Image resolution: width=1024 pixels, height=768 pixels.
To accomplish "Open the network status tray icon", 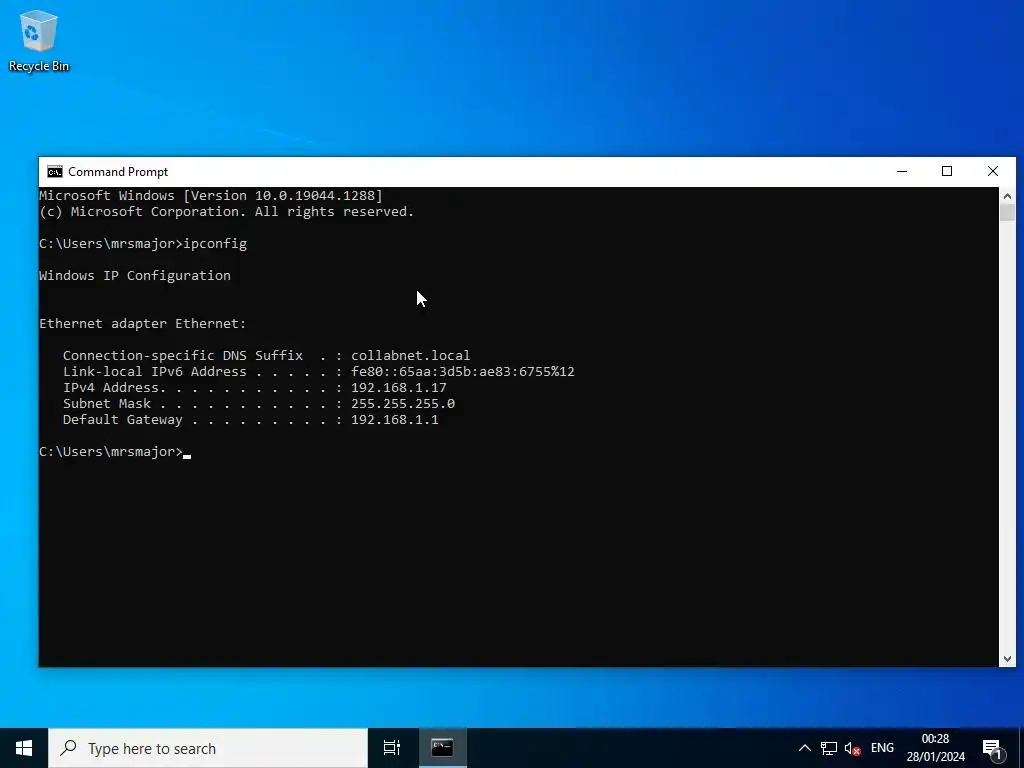I will tap(829, 748).
